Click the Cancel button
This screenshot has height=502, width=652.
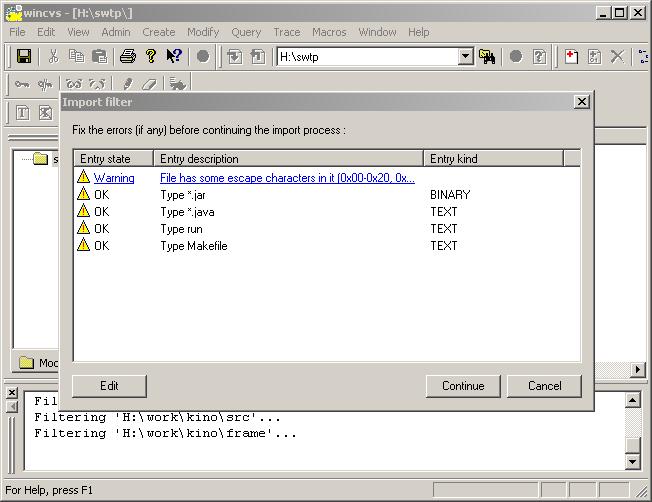[544, 386]
